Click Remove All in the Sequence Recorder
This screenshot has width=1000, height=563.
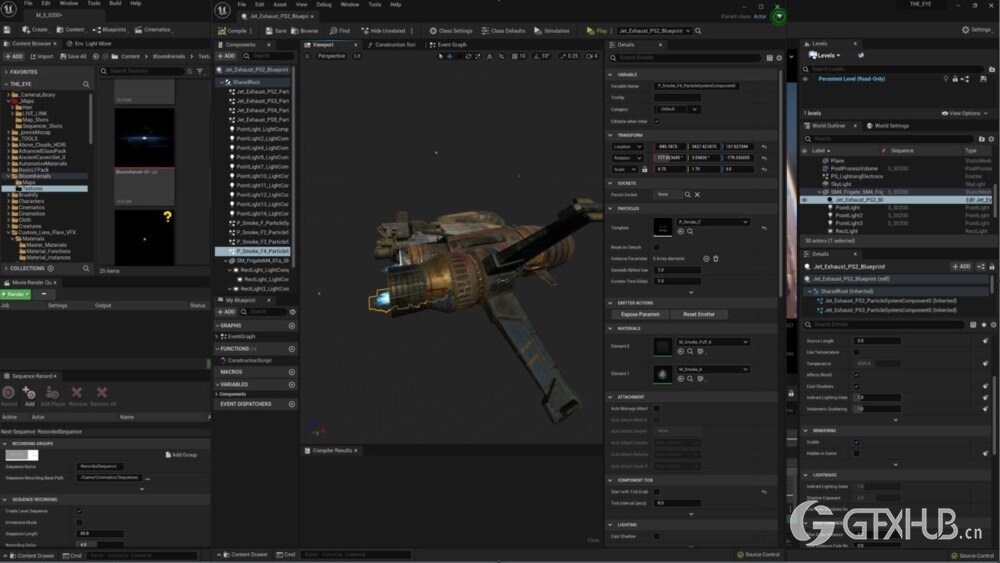coord(103,395)
